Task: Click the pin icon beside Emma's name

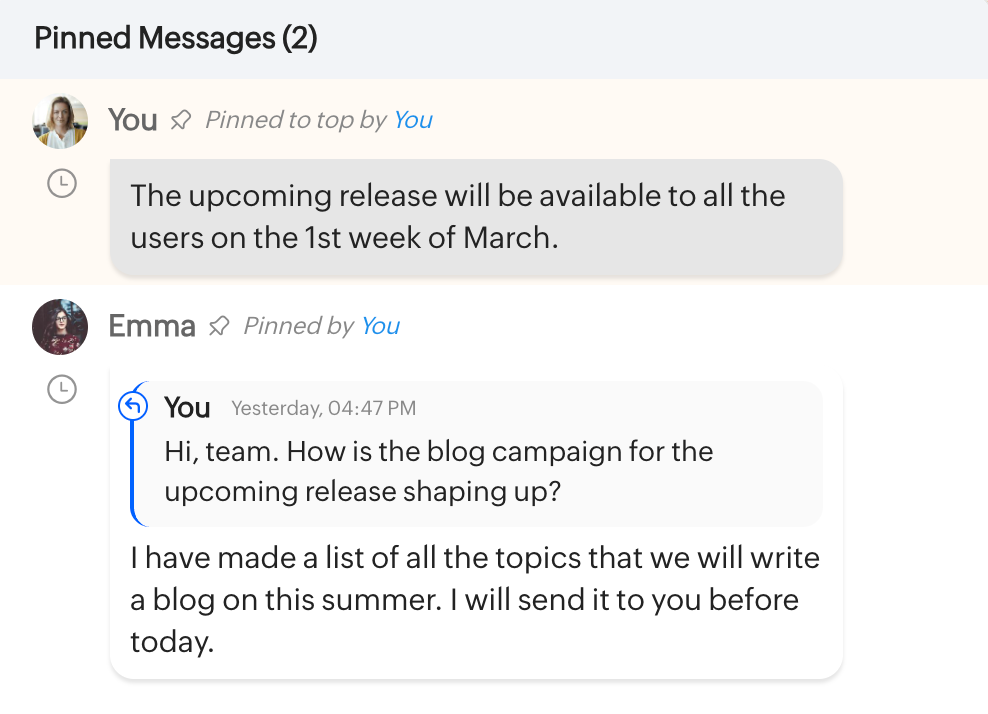Action: tap(218, 327)
